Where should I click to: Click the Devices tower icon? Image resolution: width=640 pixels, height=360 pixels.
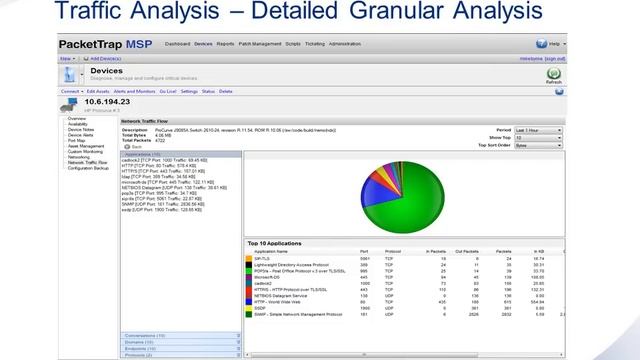point(69,75)
